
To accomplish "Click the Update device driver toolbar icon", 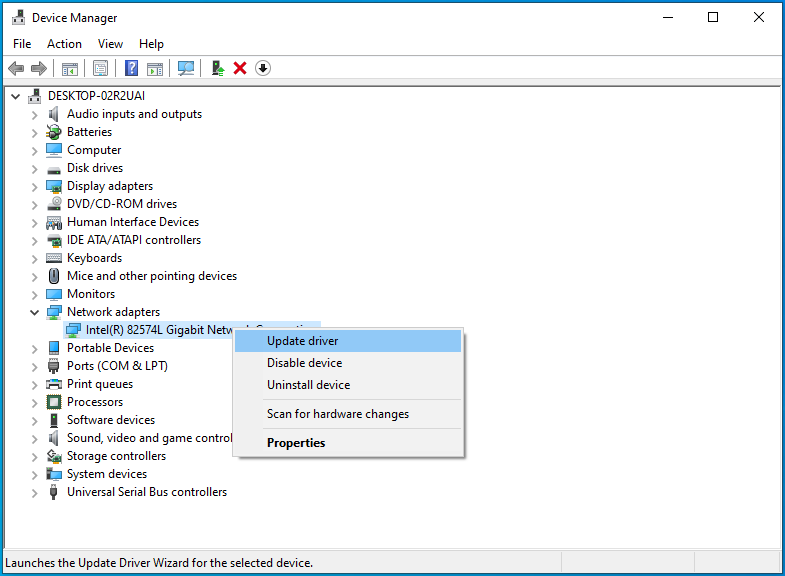I will 218,68.
